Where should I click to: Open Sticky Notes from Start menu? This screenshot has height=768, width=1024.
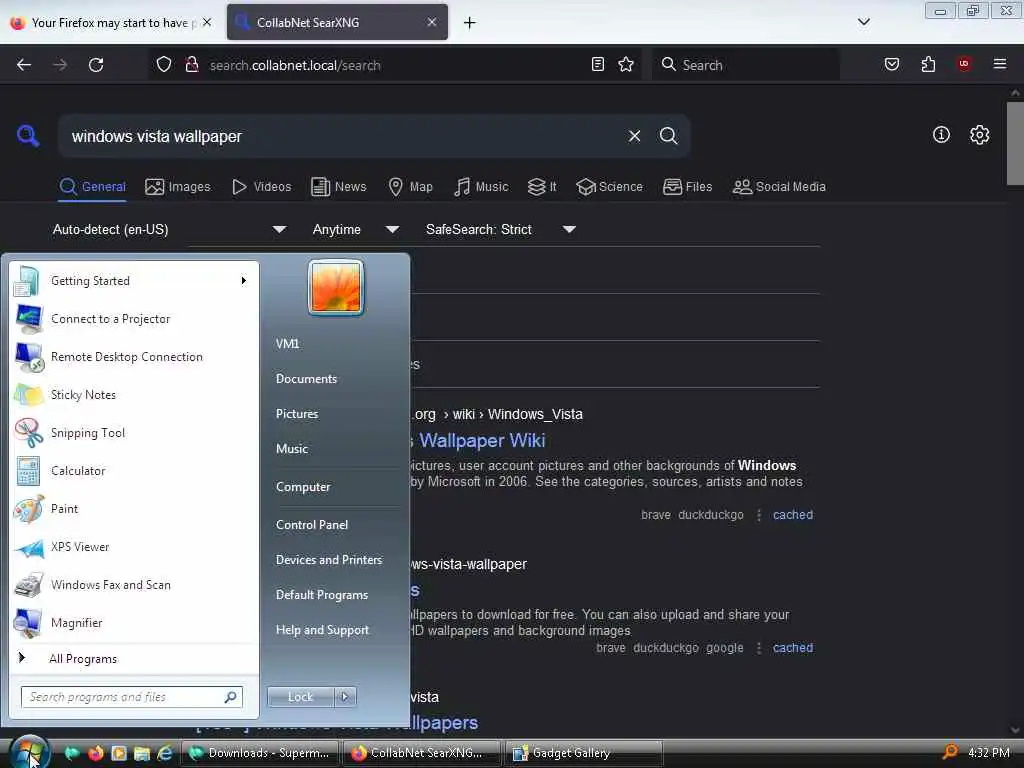[135, 395]
